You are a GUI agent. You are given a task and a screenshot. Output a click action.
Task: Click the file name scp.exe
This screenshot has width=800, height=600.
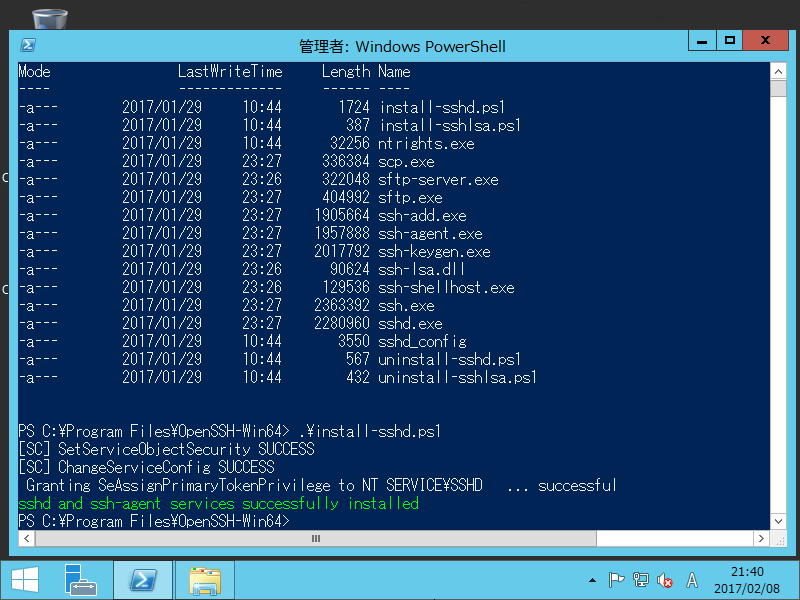pyautogui.click(x=407, y=161)
